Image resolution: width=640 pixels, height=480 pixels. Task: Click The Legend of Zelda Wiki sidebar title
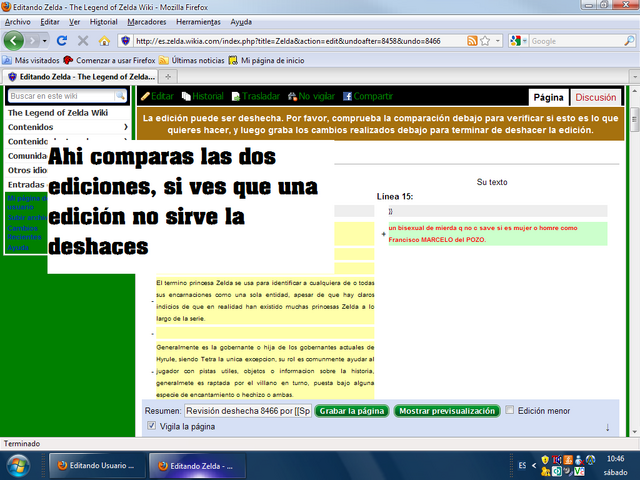click(x=58, y=113)
